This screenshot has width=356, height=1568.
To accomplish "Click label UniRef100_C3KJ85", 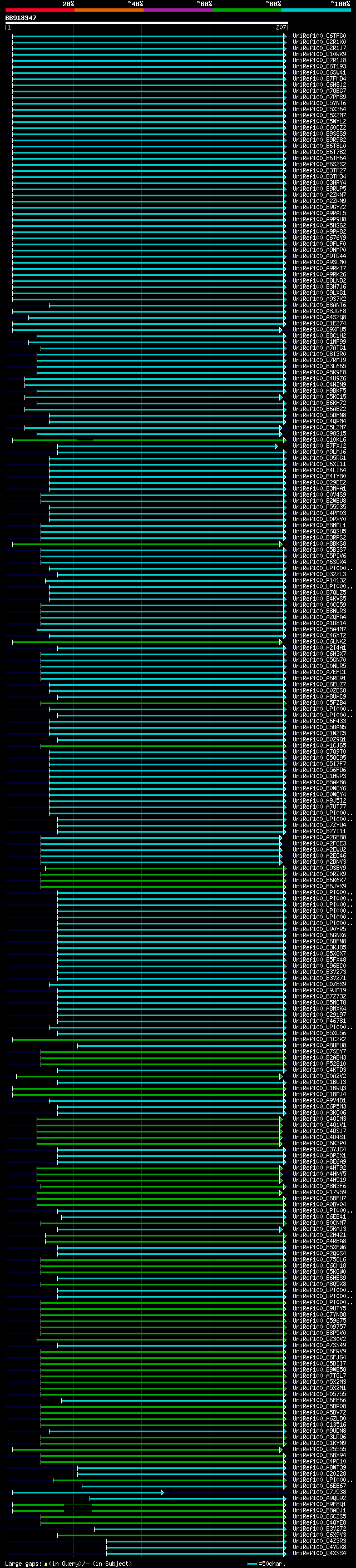I will [319, 947].
